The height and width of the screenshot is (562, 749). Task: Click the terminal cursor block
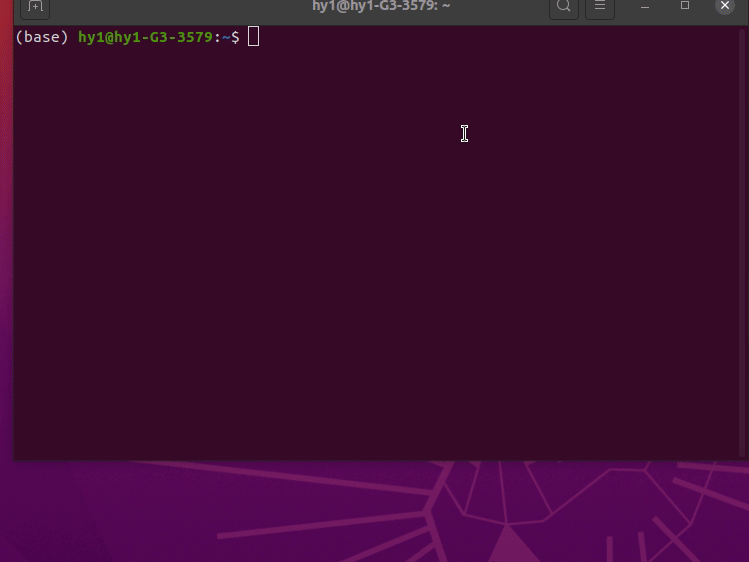254,37
